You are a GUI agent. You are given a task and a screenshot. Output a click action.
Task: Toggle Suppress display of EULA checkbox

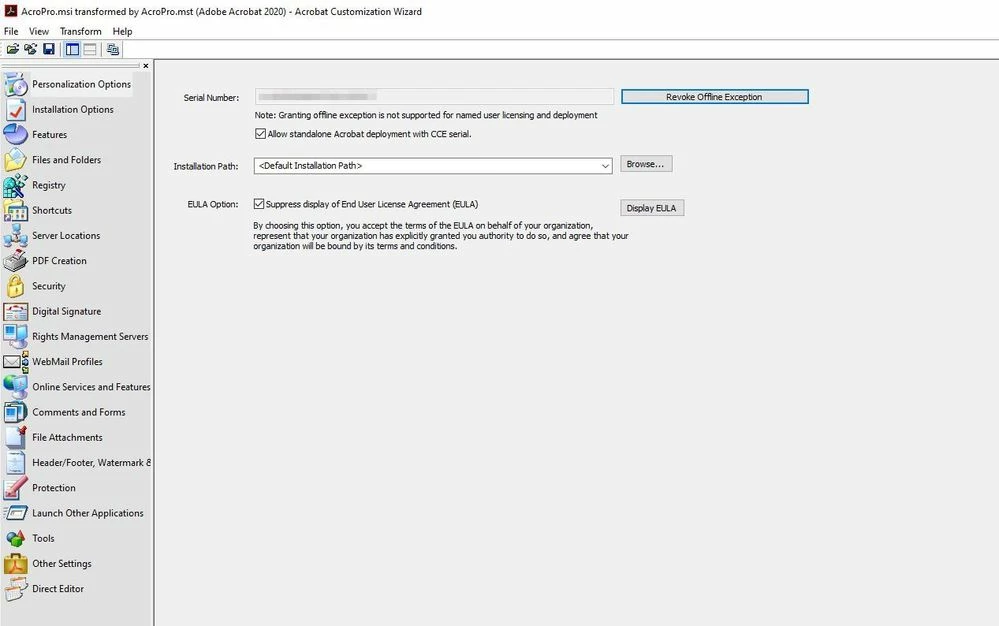click(259, 204)
